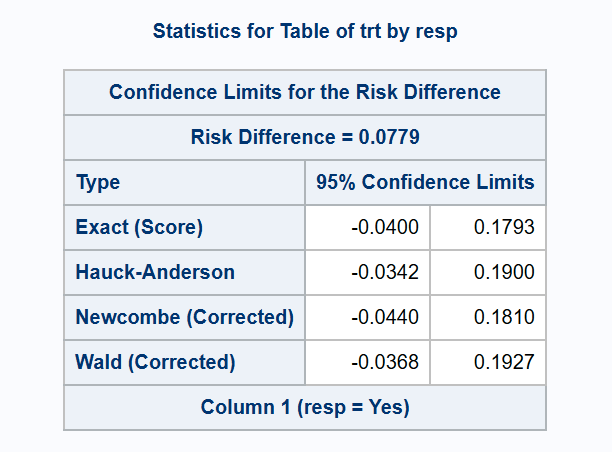Viewport: 612px width, 452px height.
Task: Click the Exact (Score) lower limit -0.0400
Action: [385, 228]
